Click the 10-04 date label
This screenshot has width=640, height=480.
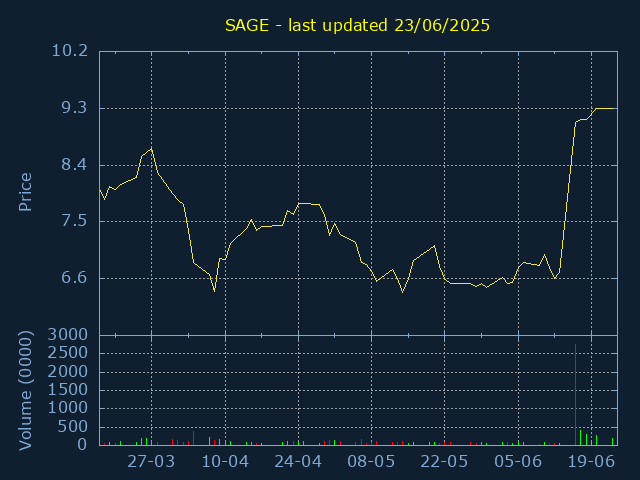(x=225, y=462)
